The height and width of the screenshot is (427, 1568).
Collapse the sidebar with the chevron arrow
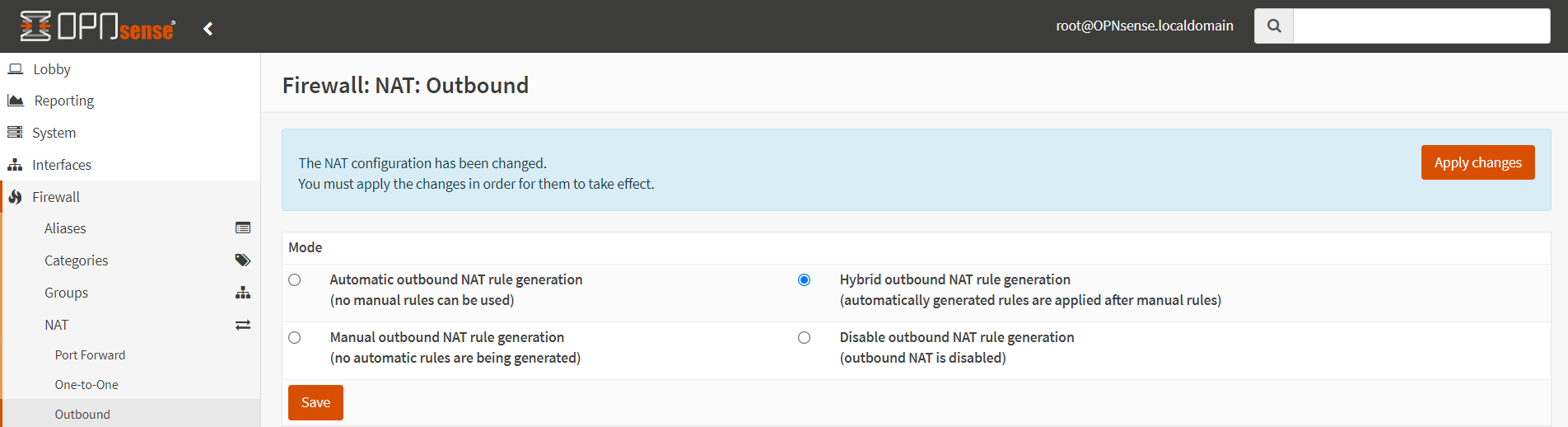click(208, 29)
